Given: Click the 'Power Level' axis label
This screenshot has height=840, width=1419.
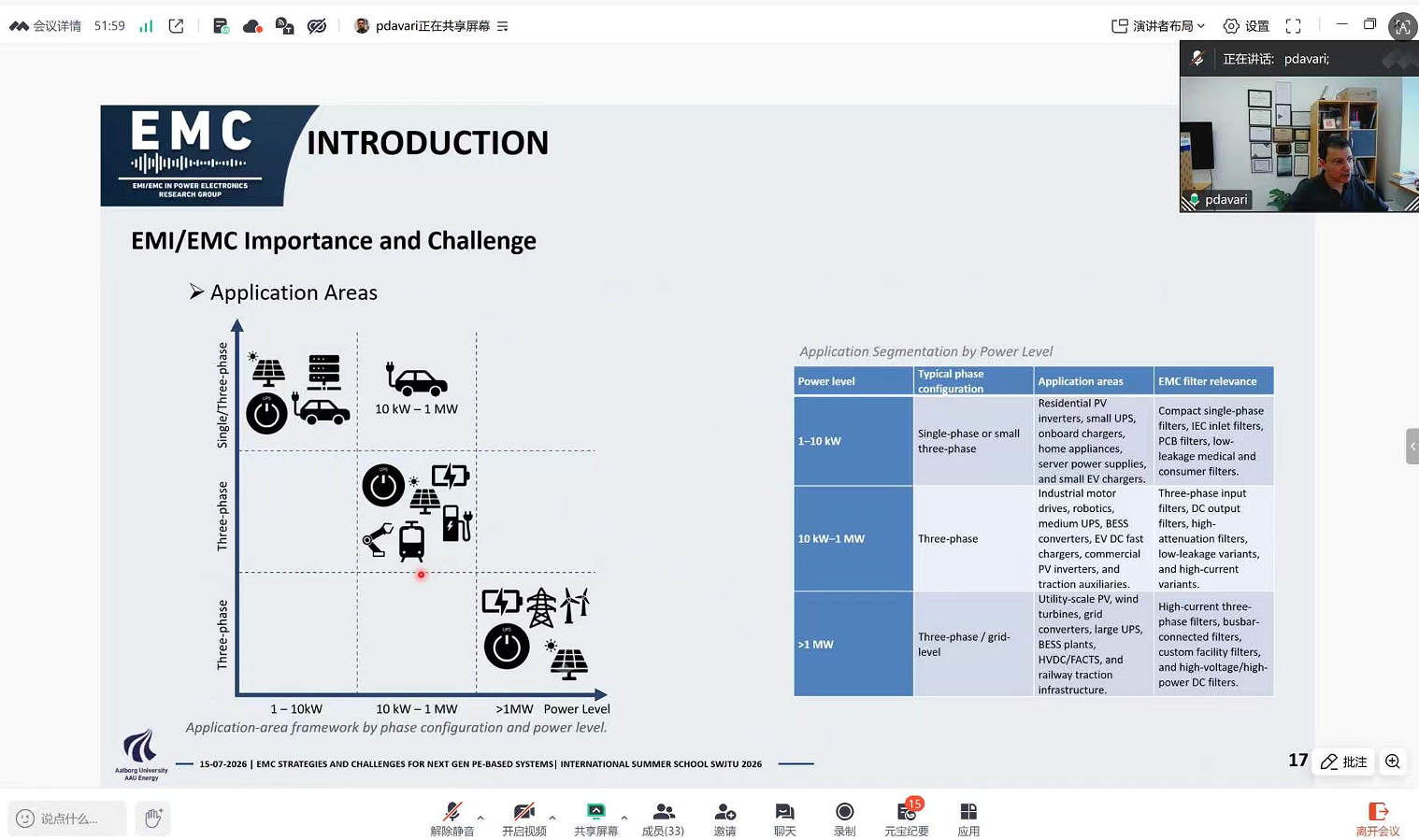Looking at the screenshot, I should [x=577, y=709].
